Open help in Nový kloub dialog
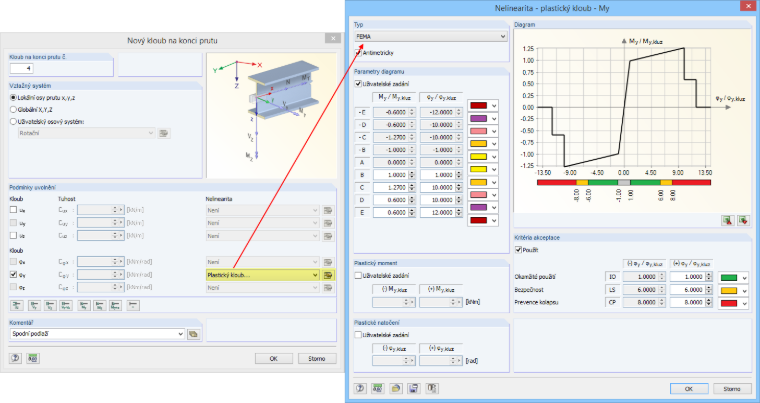 pyautogui.click(x=16, y=358)
